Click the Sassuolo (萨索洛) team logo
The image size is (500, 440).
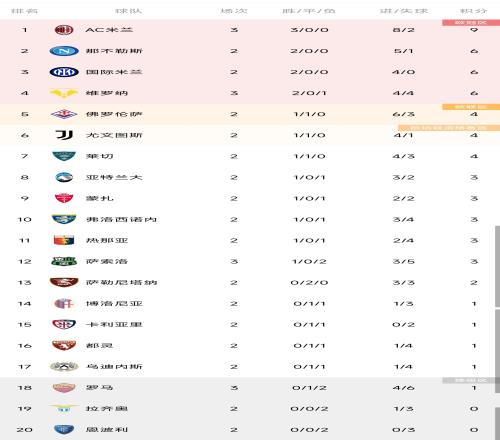tap(64, 261)
